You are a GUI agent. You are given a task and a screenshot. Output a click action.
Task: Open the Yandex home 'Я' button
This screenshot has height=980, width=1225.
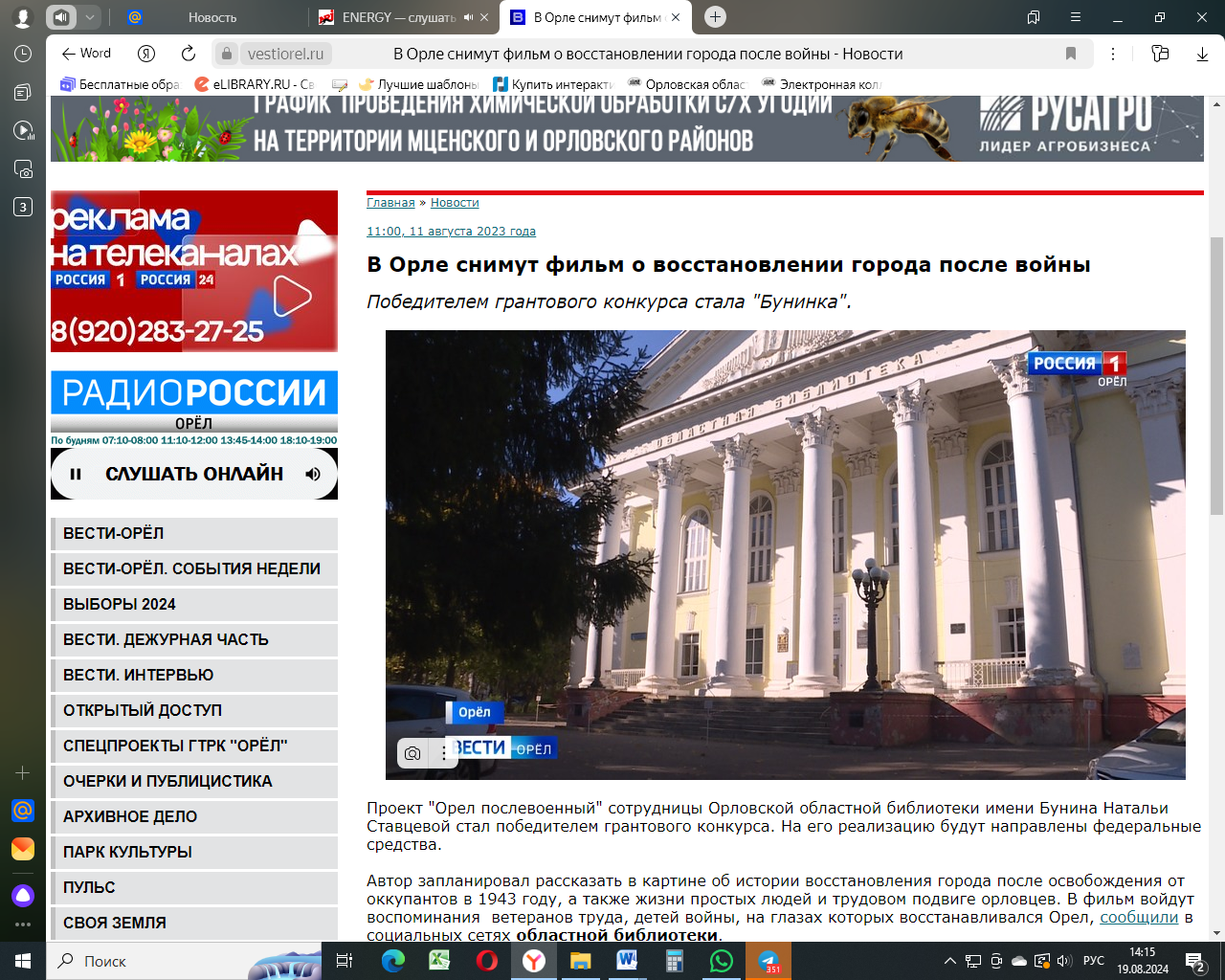(x=146, y=54)
